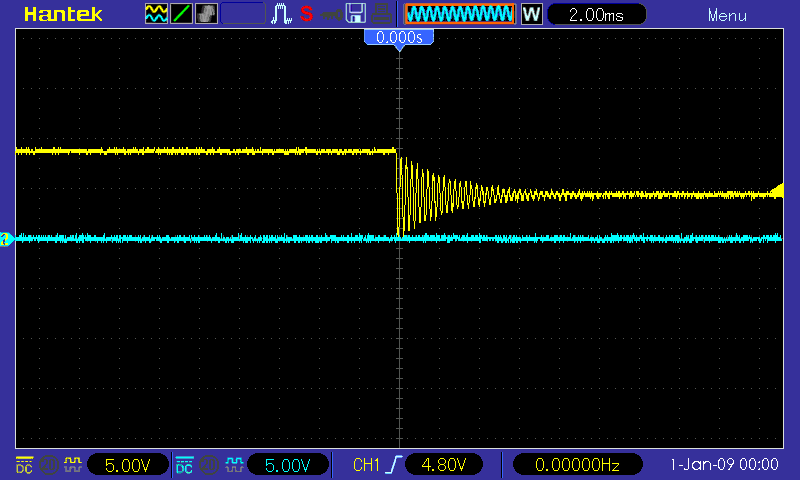Viewport: 800px width, 480px height.
Task: Click the W window timebase icon
Action: point(531,14)
